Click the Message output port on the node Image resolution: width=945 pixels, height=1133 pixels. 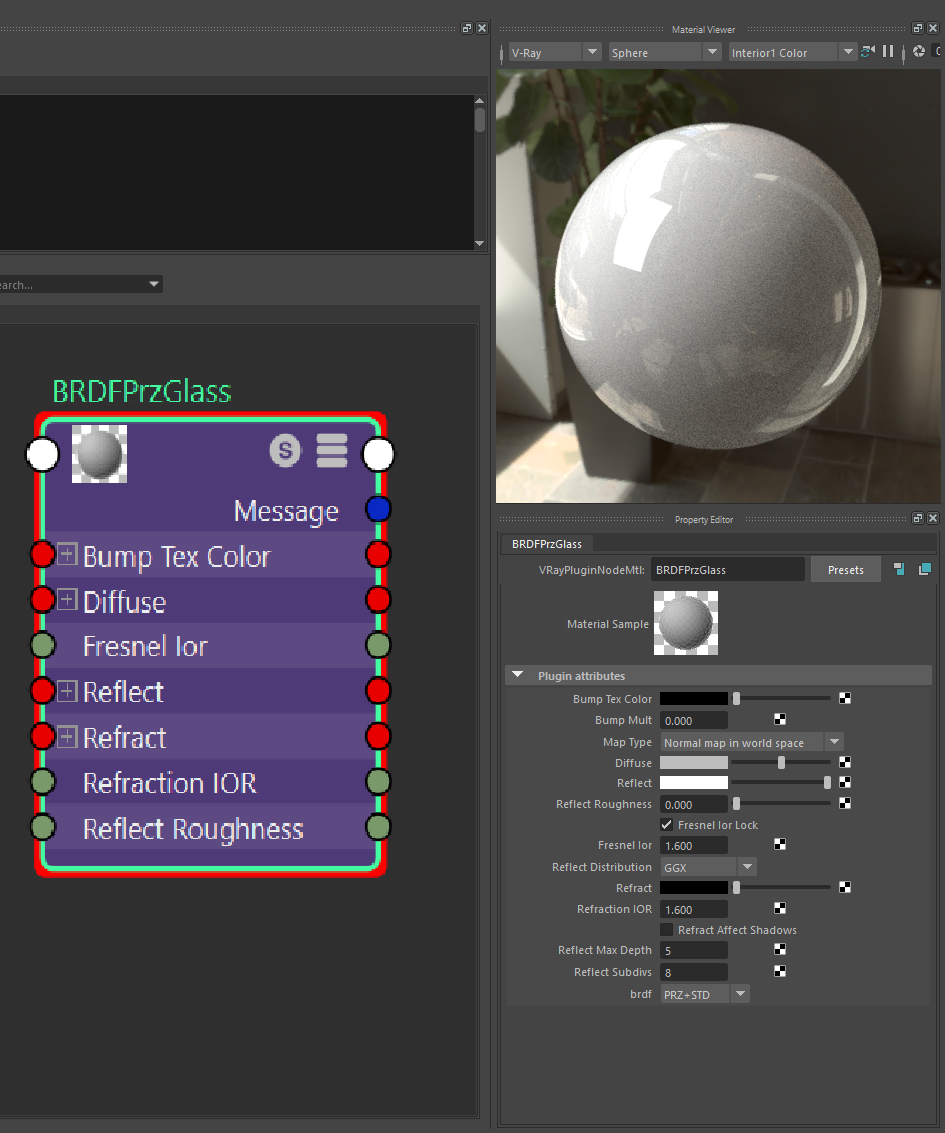point(378,509)
